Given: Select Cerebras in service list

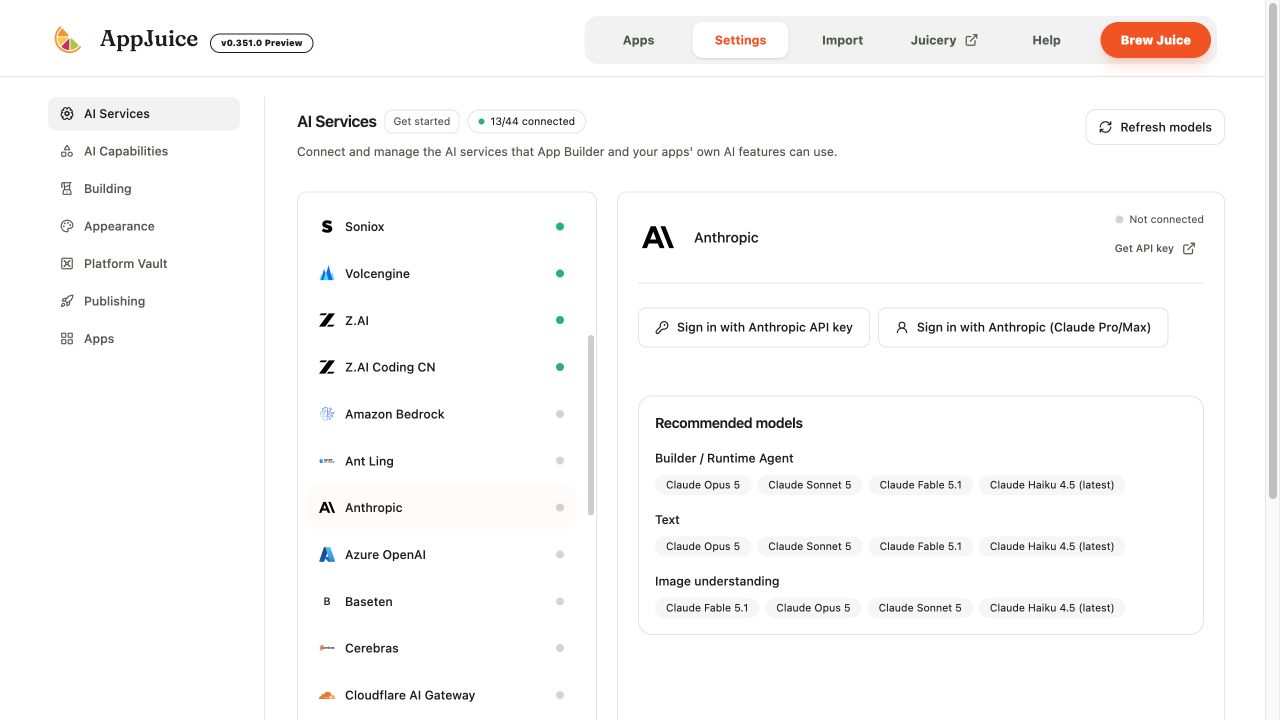Looking at the screenshot, I should coord(441,648).
